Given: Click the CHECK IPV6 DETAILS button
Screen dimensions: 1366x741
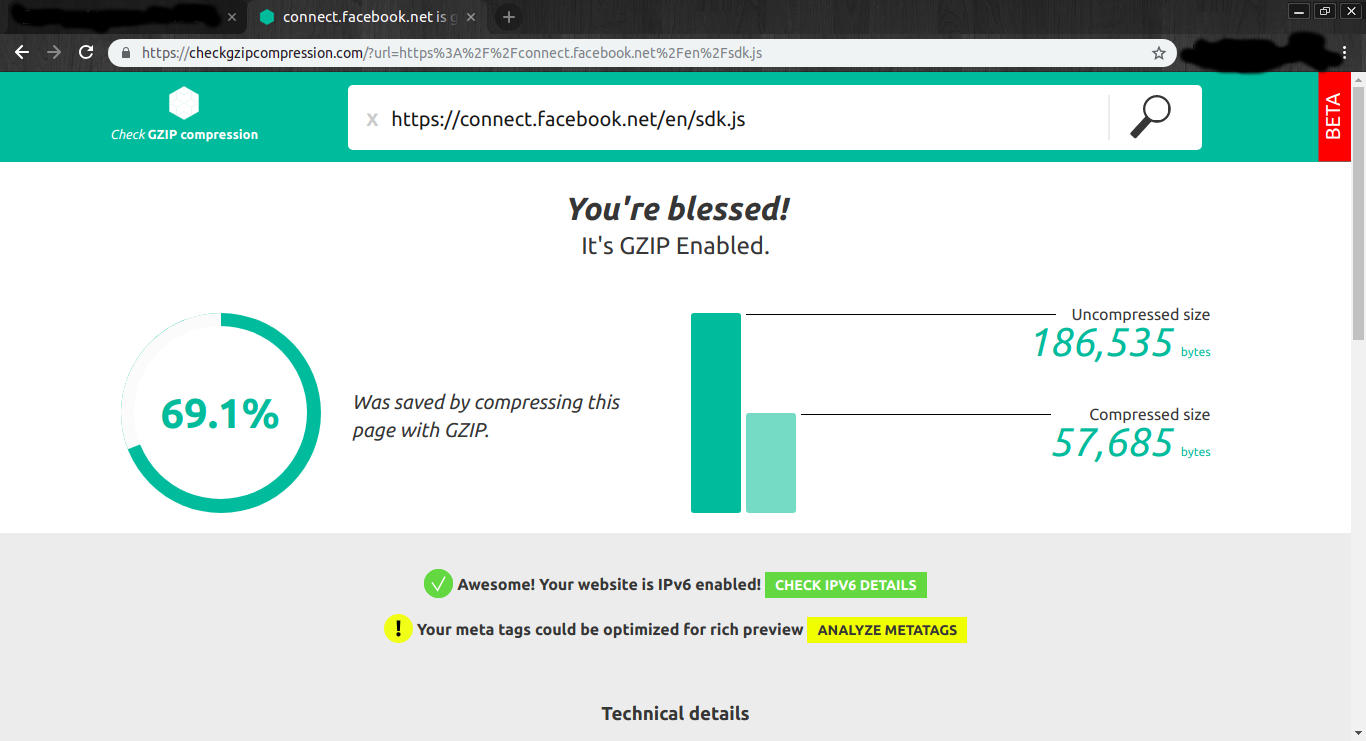Looking at the screenshot, I should pos(846,585).
